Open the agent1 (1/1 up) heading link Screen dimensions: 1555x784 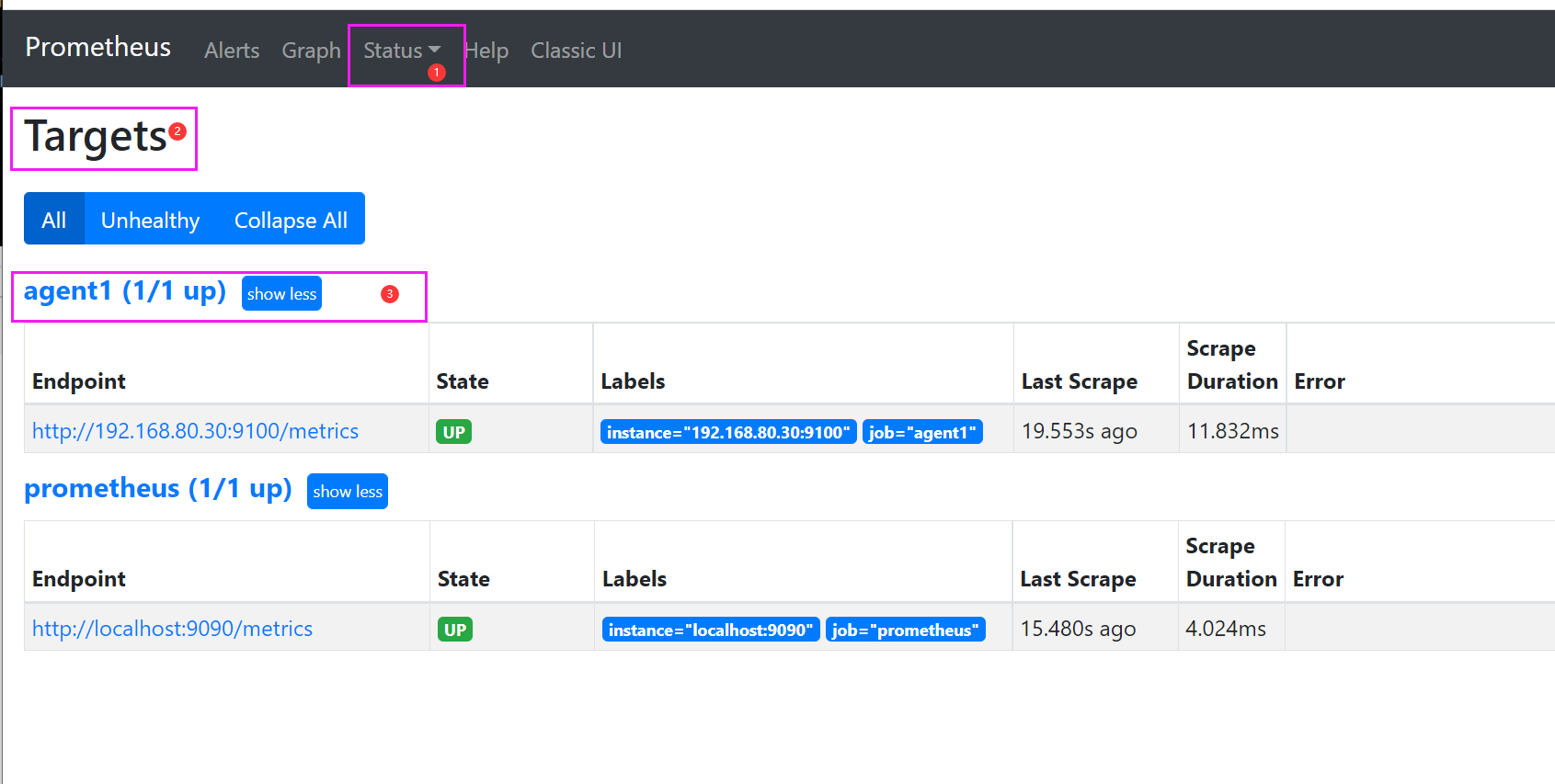coord(125,291)
